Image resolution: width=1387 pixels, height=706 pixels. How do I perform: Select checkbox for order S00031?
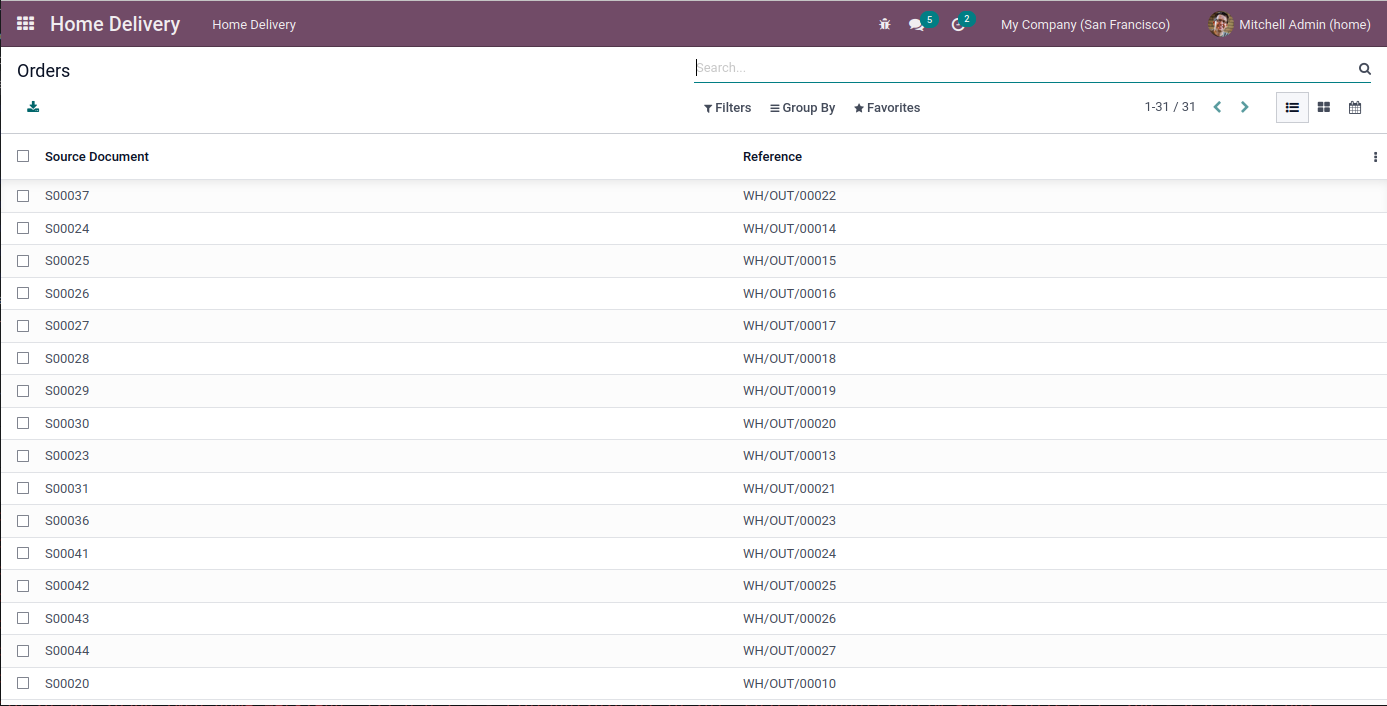point(23,488)
